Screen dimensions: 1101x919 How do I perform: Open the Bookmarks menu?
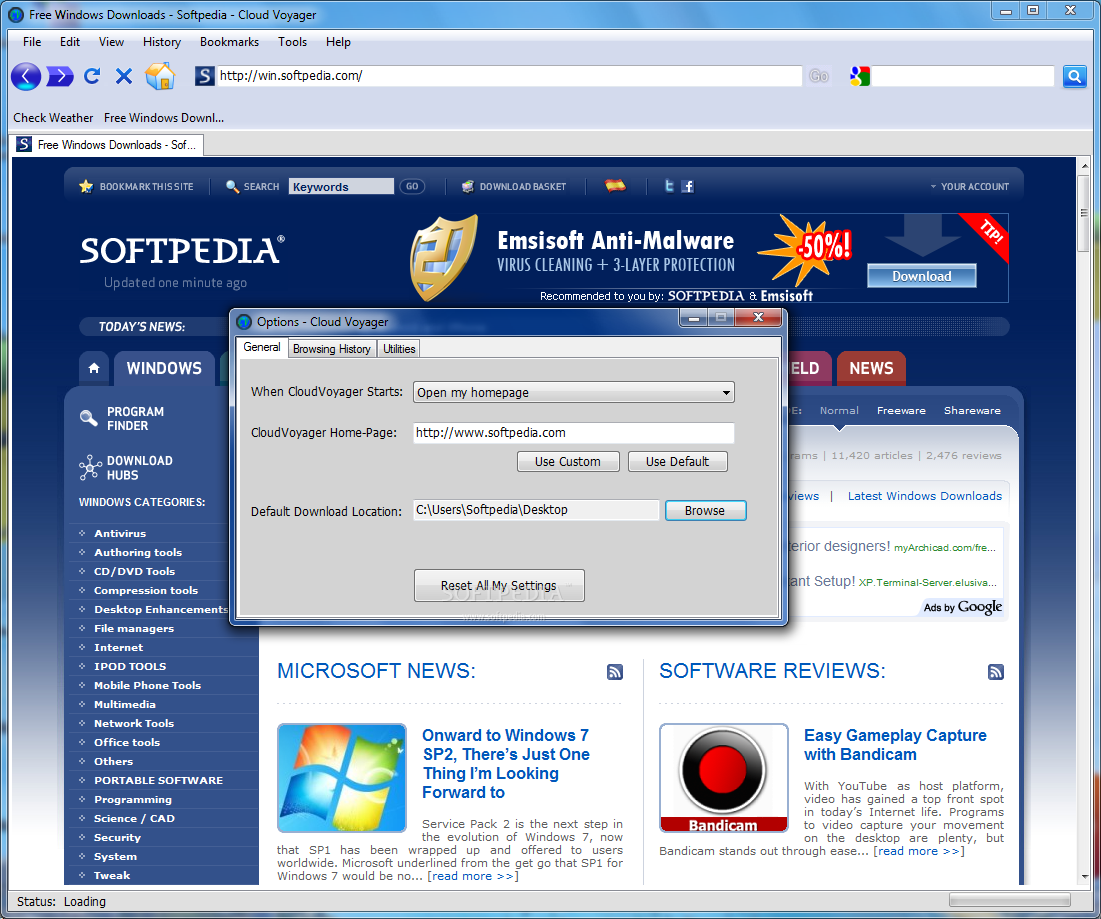coord(229,42)
